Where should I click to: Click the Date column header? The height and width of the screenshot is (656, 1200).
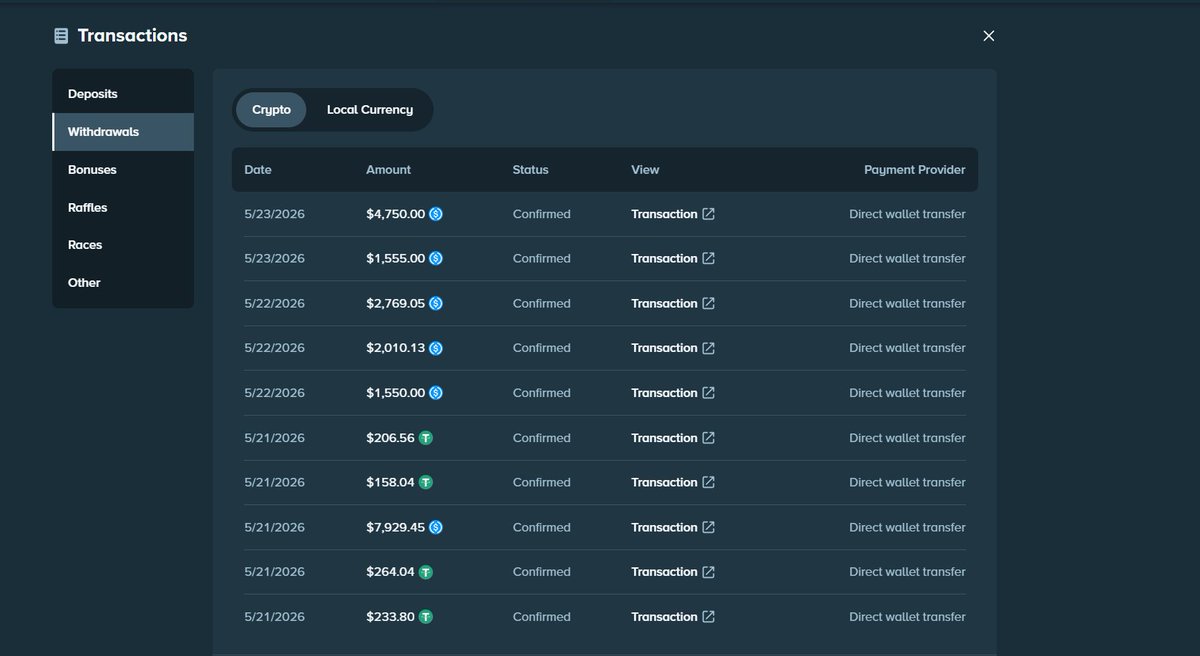point(258,170)
